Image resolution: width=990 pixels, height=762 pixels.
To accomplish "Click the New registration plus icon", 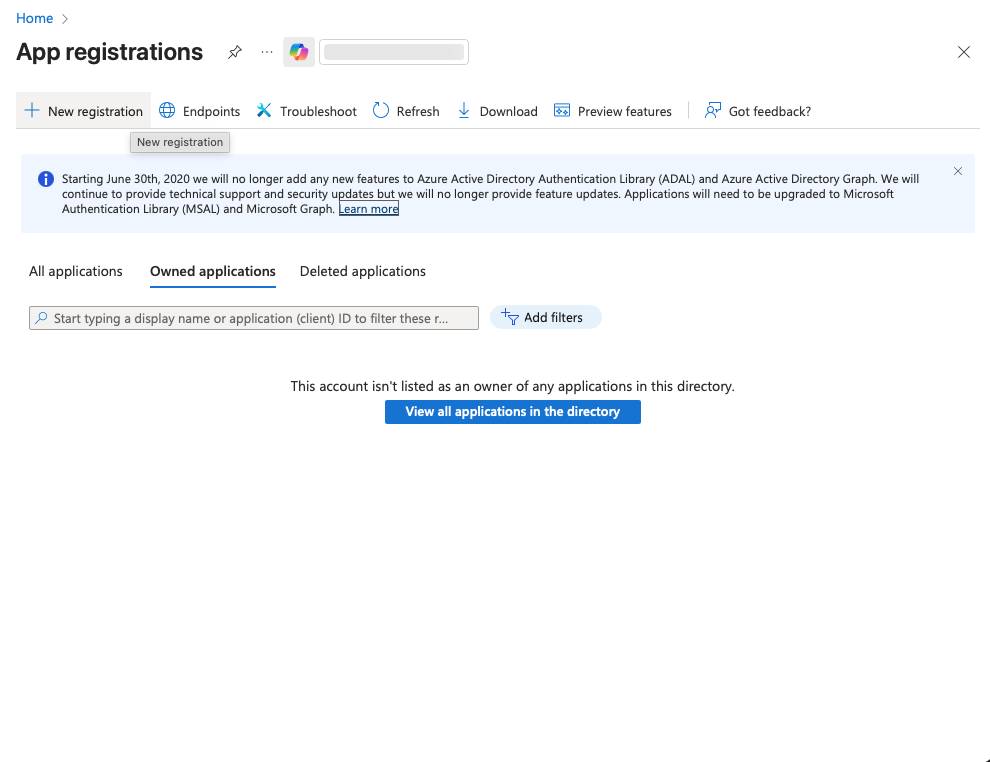I will (32, 111).
